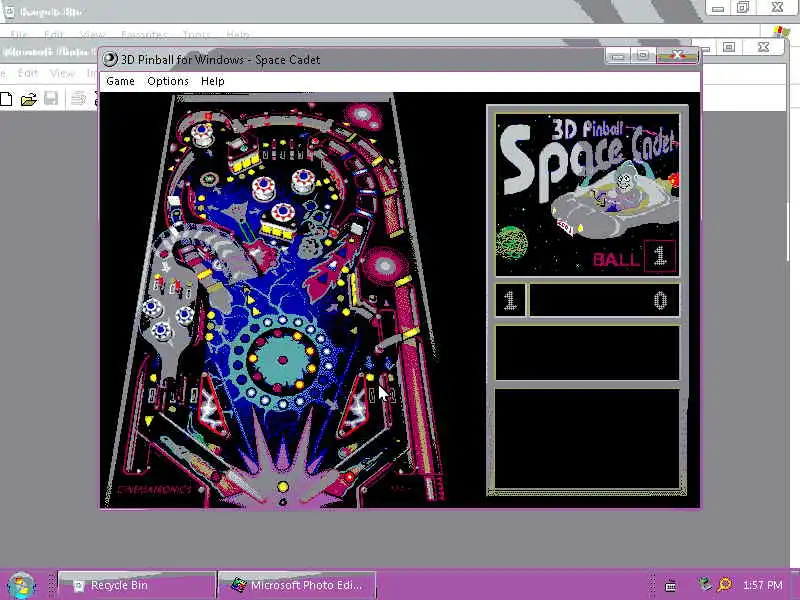Click the Space Cadet logo artwork panel

click(x=587, y=195)
